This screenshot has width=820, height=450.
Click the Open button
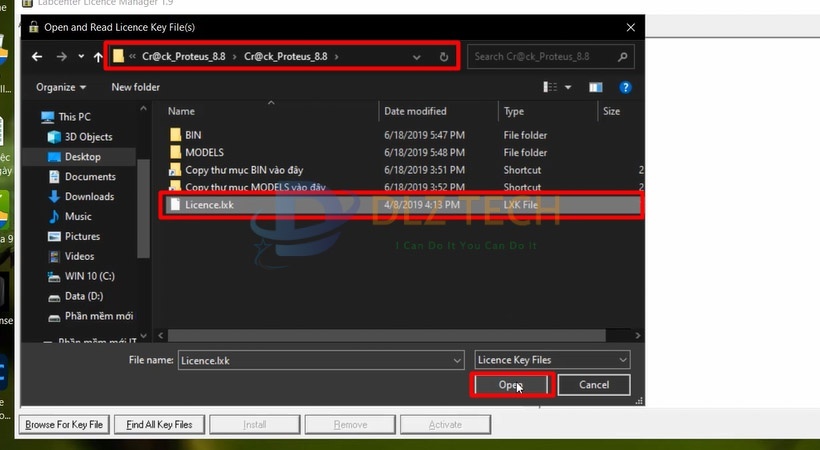pos(510,385)
